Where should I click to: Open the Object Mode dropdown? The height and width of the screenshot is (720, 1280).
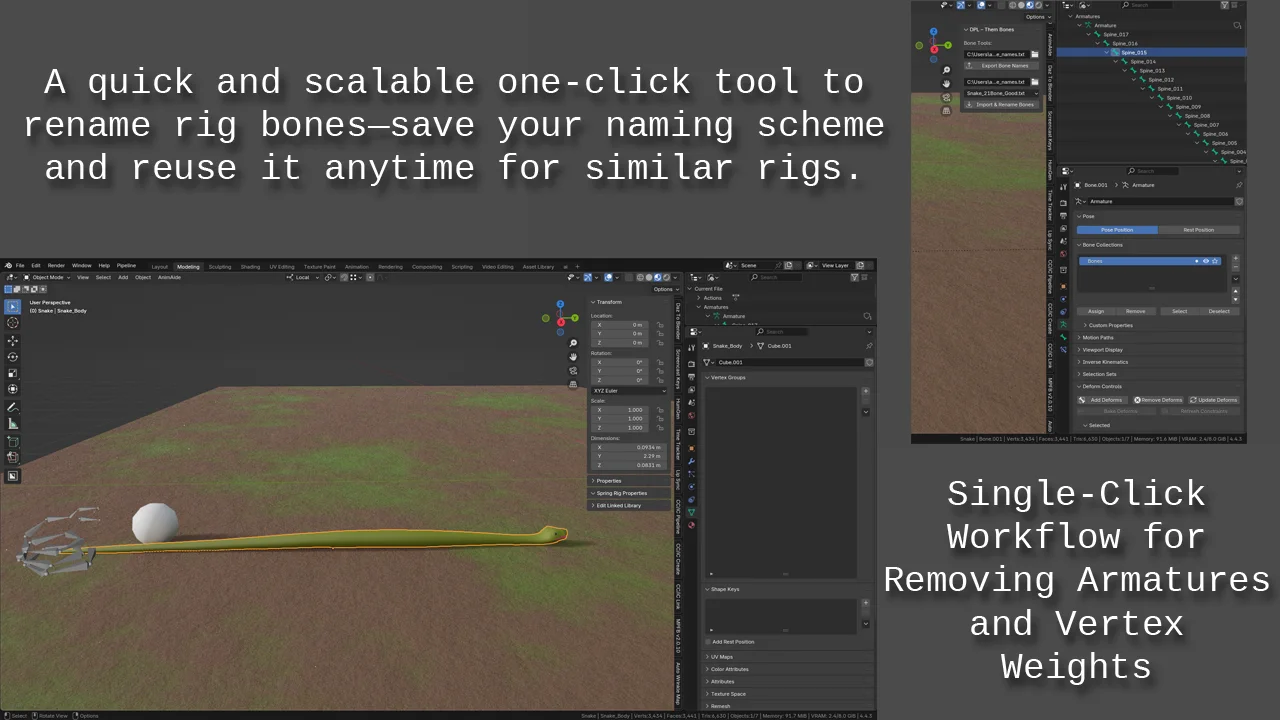point(45,277)
